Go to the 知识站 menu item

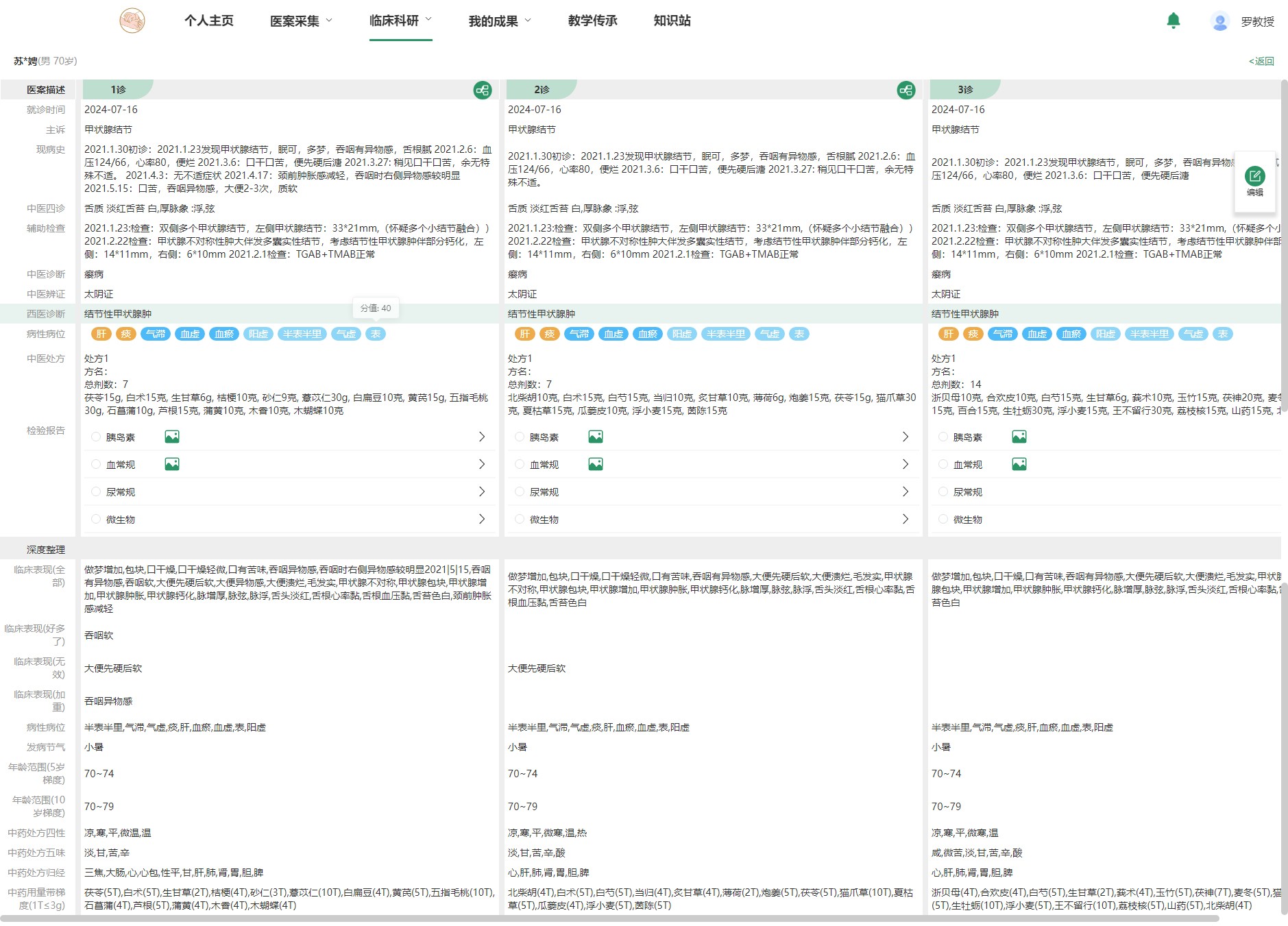pyautogui.click(x=672, y=21)
